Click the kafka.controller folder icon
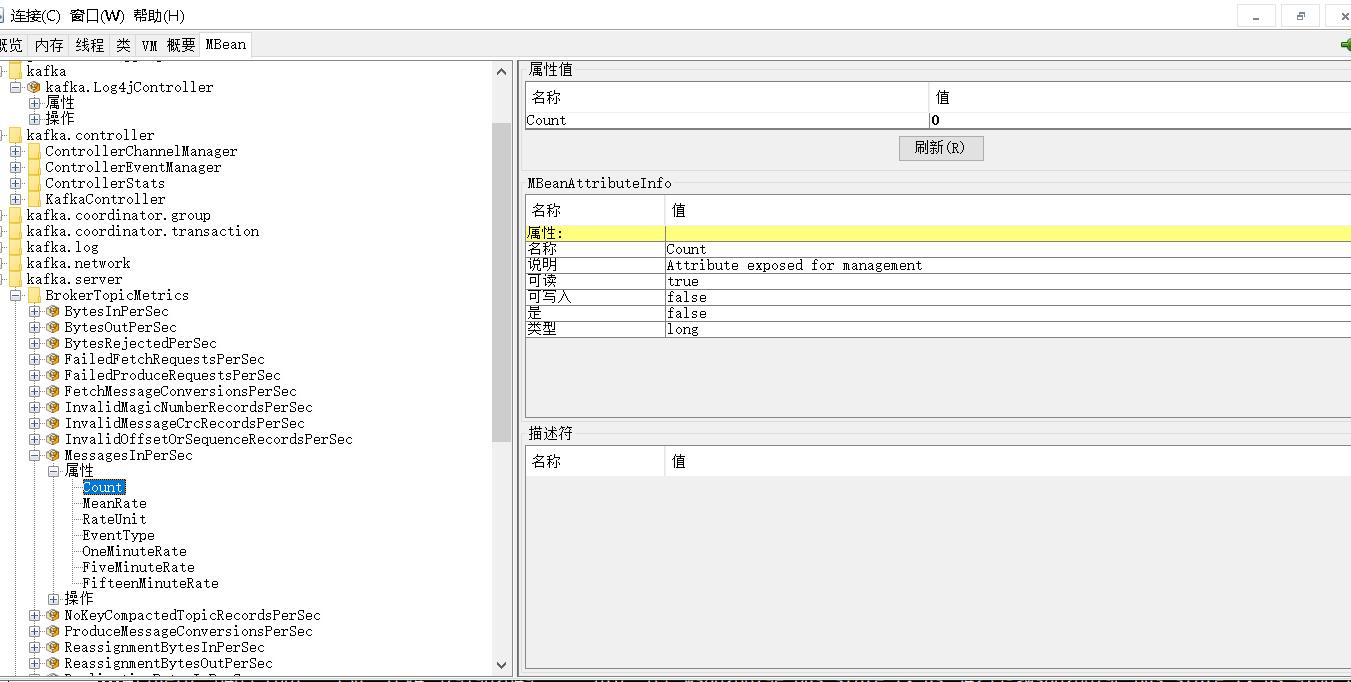Screen dimensions: 1351x682 (15, 135)
